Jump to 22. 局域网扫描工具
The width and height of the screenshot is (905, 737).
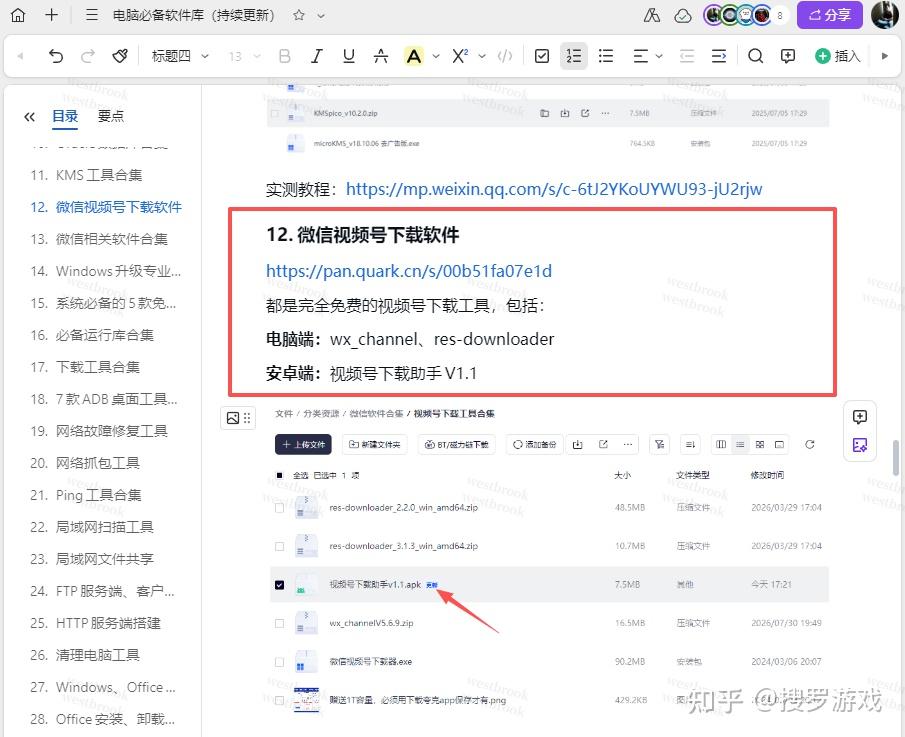[x=92, y=527]
